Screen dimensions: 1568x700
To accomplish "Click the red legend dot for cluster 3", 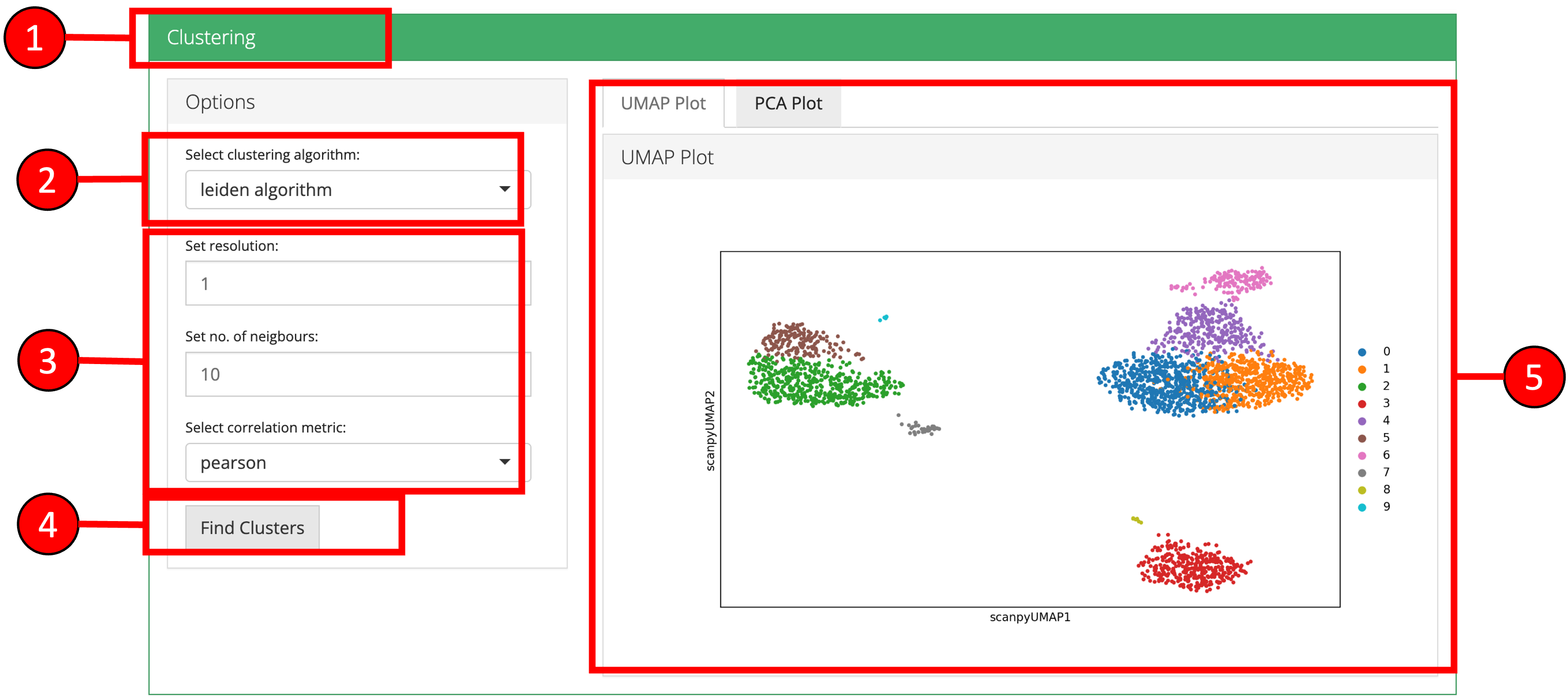I will pyautogui.click(x=1361, y=404).
